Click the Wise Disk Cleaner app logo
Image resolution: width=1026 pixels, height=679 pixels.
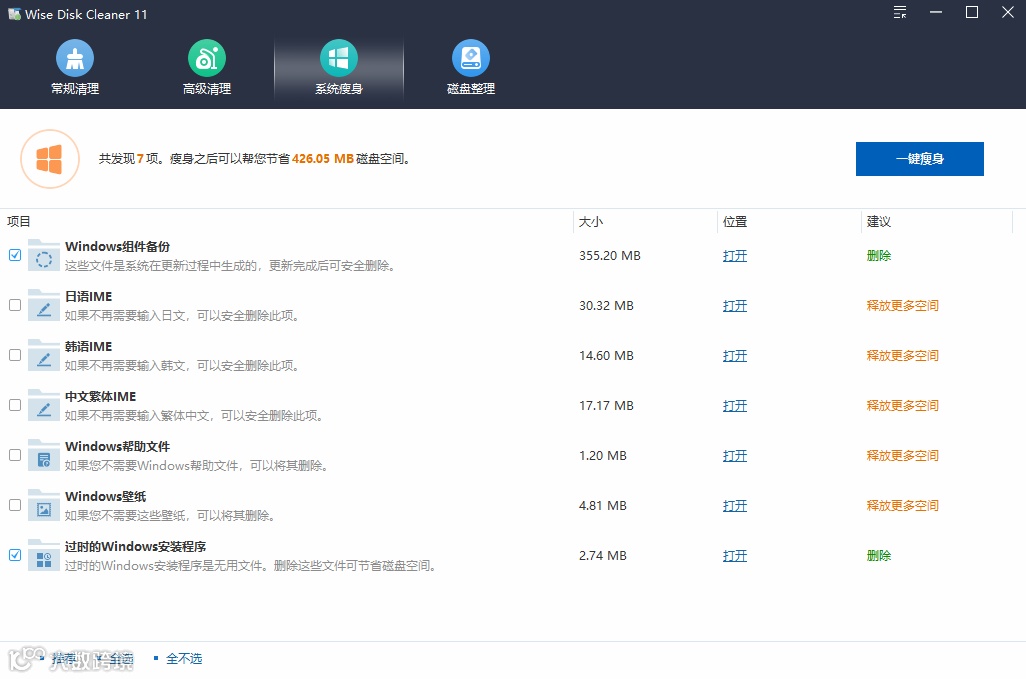14,14
